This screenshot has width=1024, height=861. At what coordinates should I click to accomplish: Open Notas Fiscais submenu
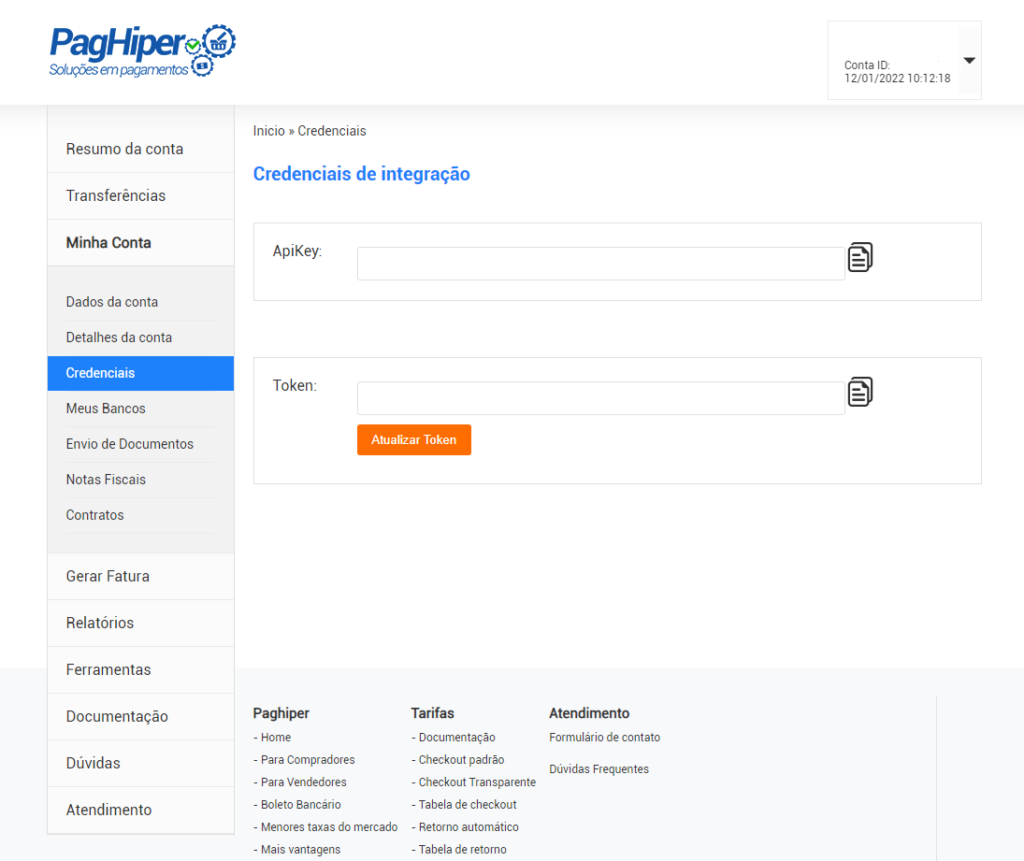tap(141, 479)
